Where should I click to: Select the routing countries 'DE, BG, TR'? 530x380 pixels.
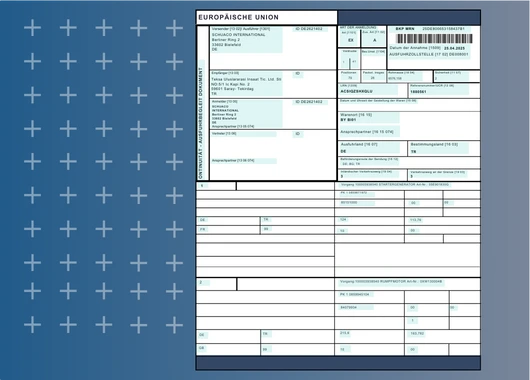point(351,164)
